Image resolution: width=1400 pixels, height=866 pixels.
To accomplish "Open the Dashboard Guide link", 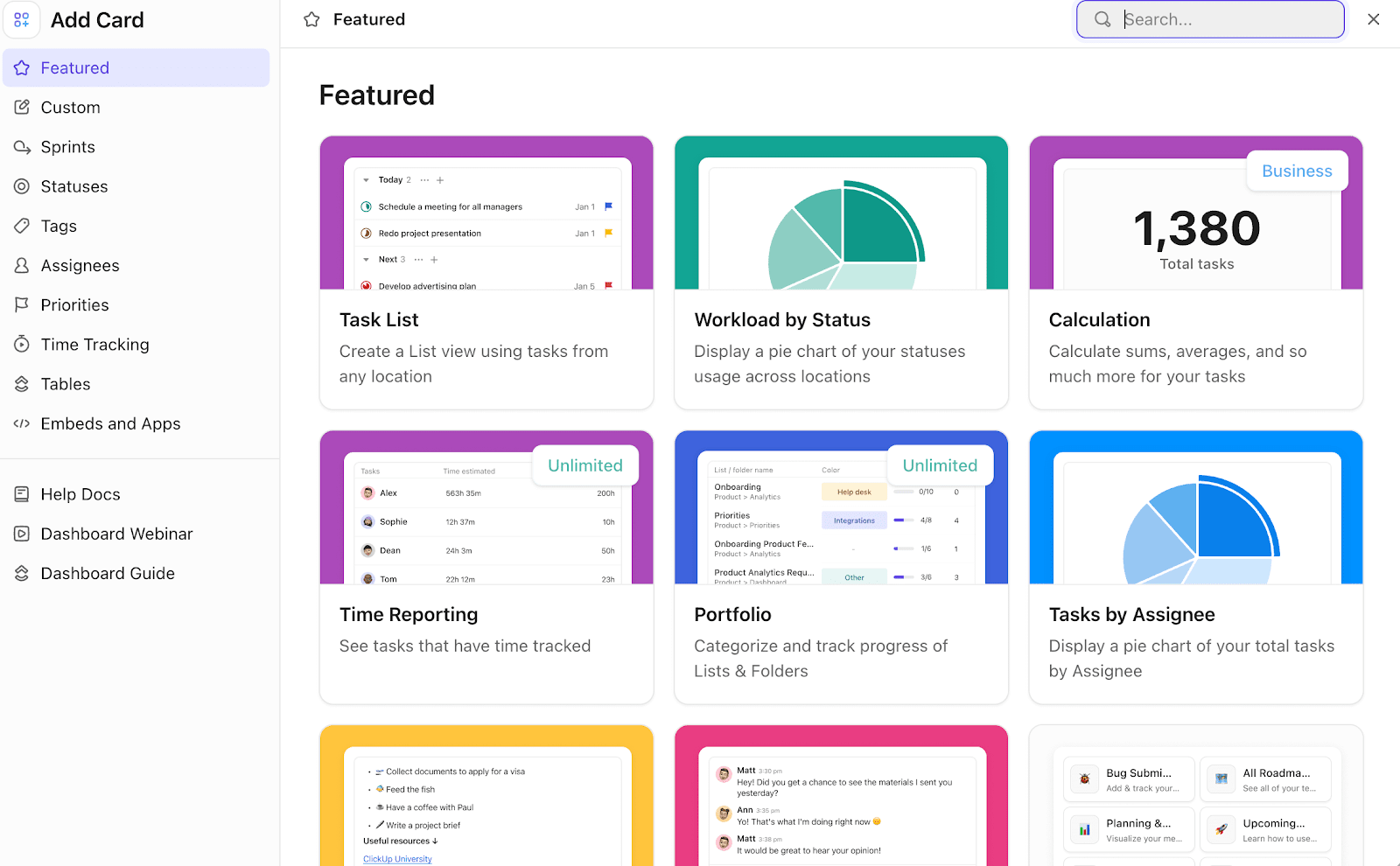I will coord(136,573).
